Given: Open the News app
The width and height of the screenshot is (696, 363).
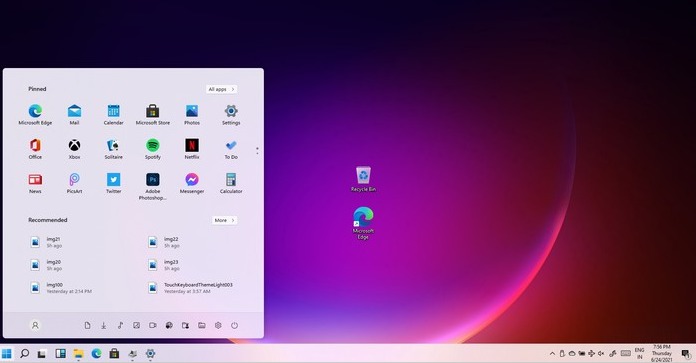Looking at the screenshot, I should [x=35, y=183].
